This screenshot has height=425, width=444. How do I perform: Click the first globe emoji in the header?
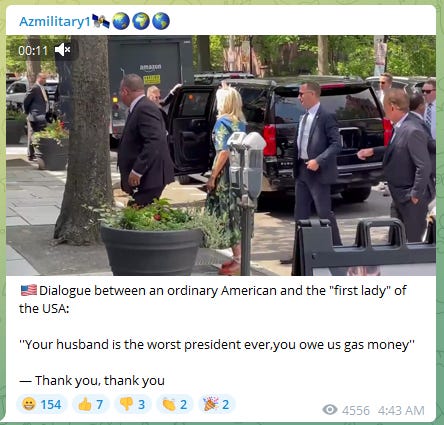[121, 21]
